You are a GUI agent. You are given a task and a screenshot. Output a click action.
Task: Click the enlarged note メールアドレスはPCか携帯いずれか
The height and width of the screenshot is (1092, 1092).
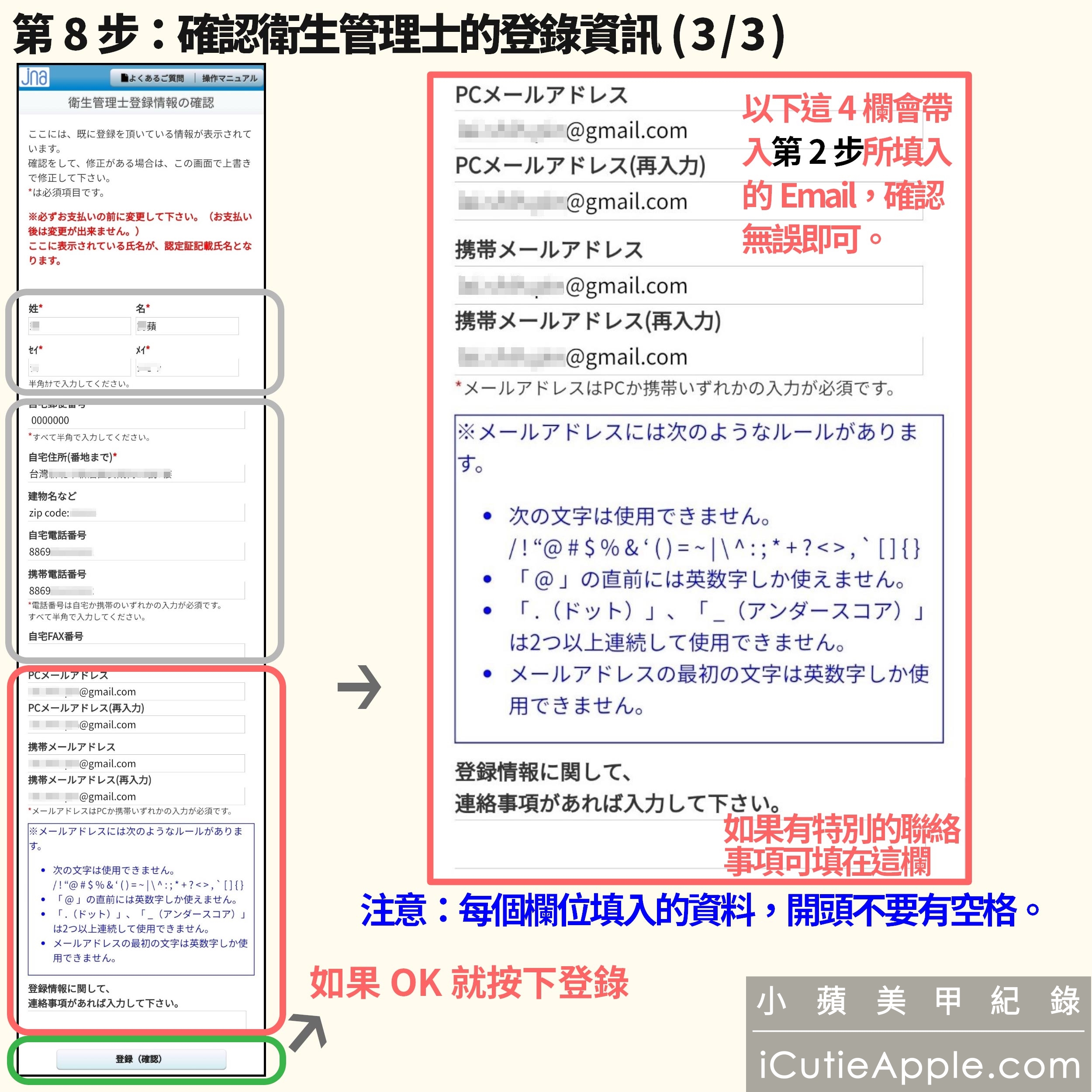675,388
